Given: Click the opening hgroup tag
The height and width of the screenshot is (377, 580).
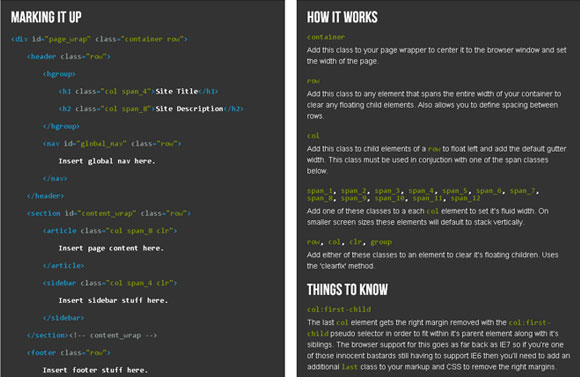Looking at the screenshot, I should [x=59, y=74].
